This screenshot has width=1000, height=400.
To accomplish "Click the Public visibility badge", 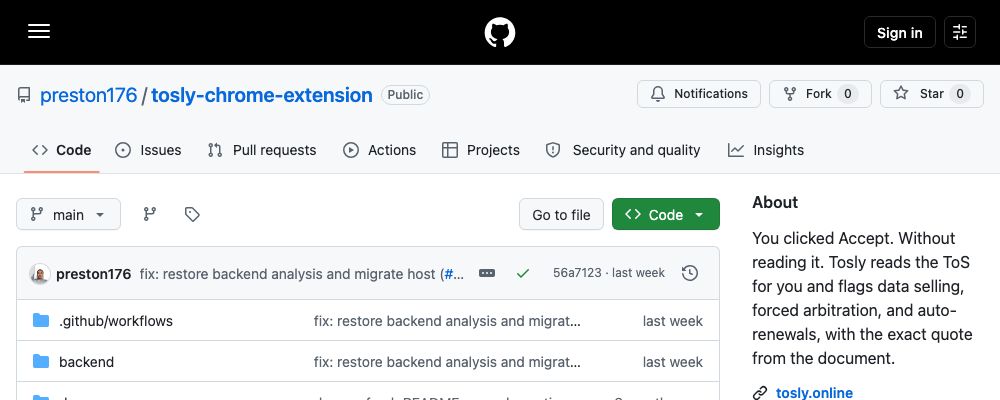I will 406,95.
